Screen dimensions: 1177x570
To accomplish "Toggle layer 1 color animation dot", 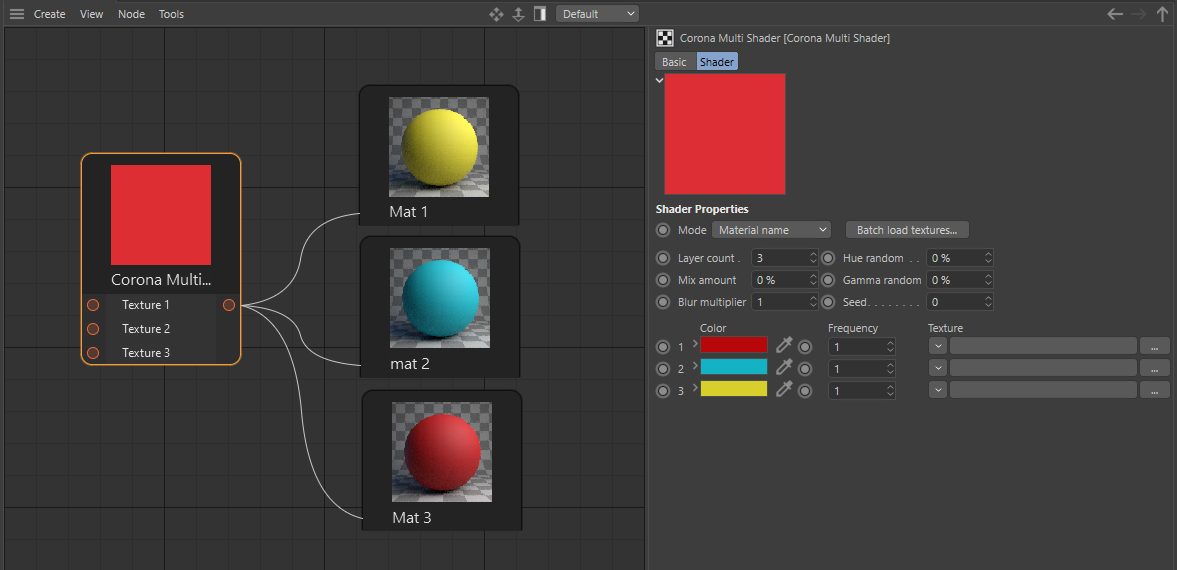I will pyautogui.click(x=663, y=347).
